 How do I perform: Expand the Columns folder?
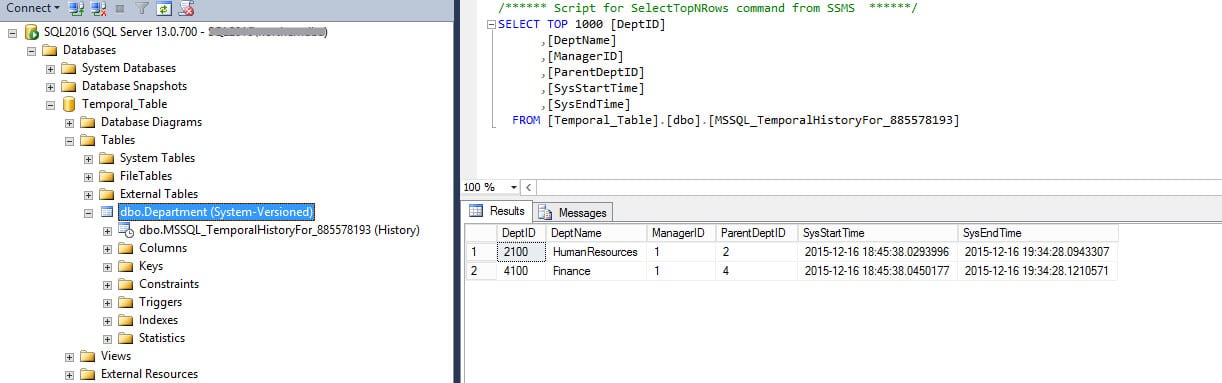(108, 248)
